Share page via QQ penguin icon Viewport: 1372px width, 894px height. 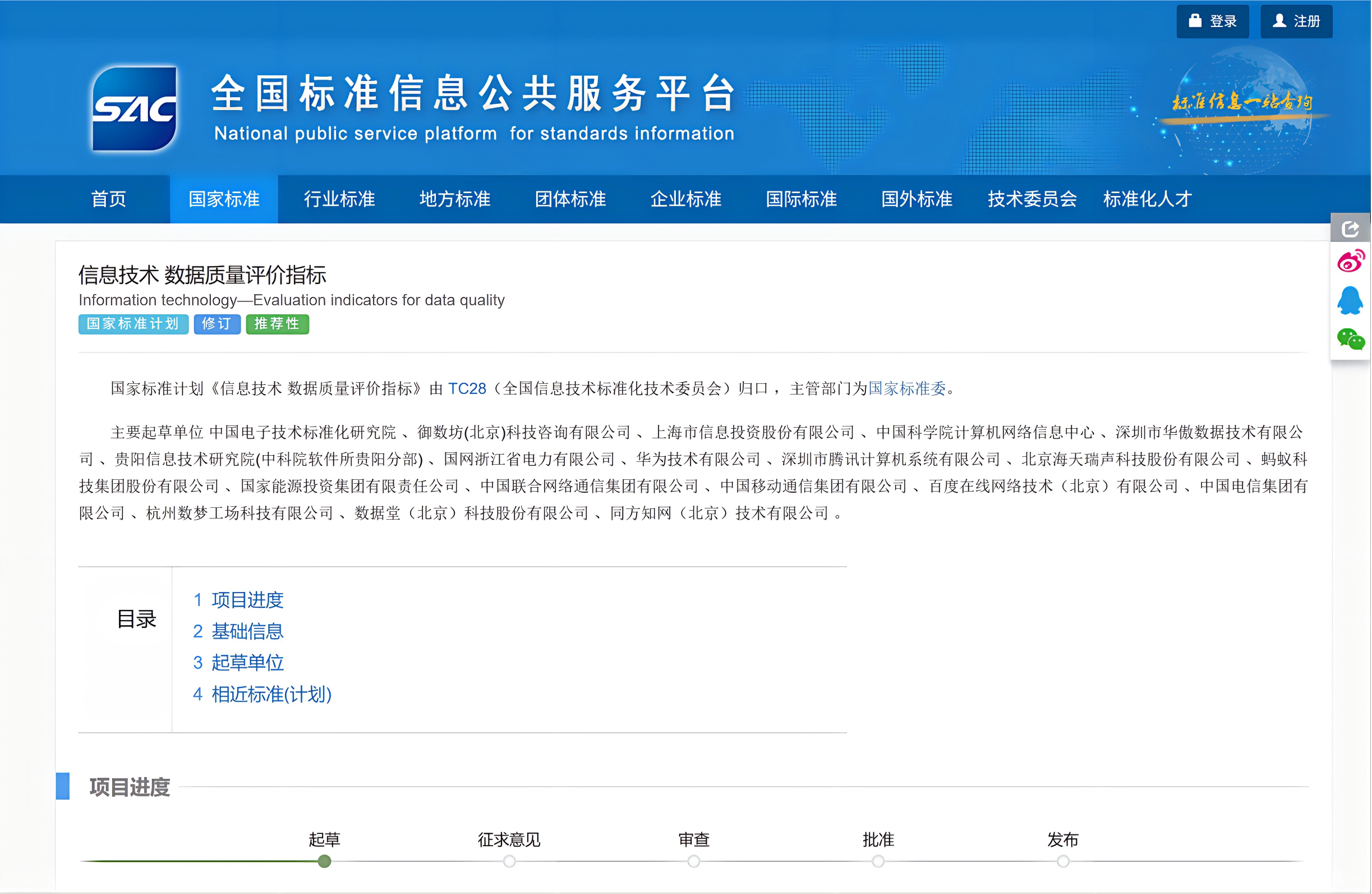pyautogui.click(x=1350, y=300)
